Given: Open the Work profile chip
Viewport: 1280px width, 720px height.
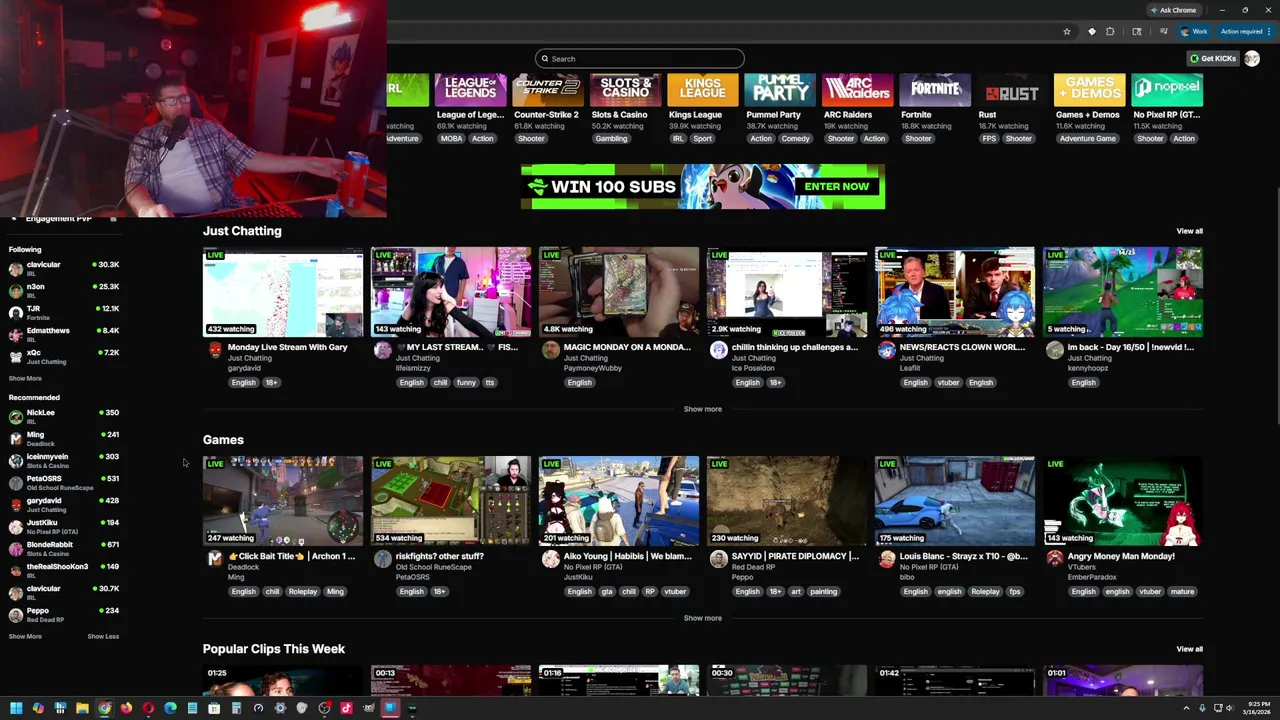Looking at the screenshot, I should point(1194,31).
